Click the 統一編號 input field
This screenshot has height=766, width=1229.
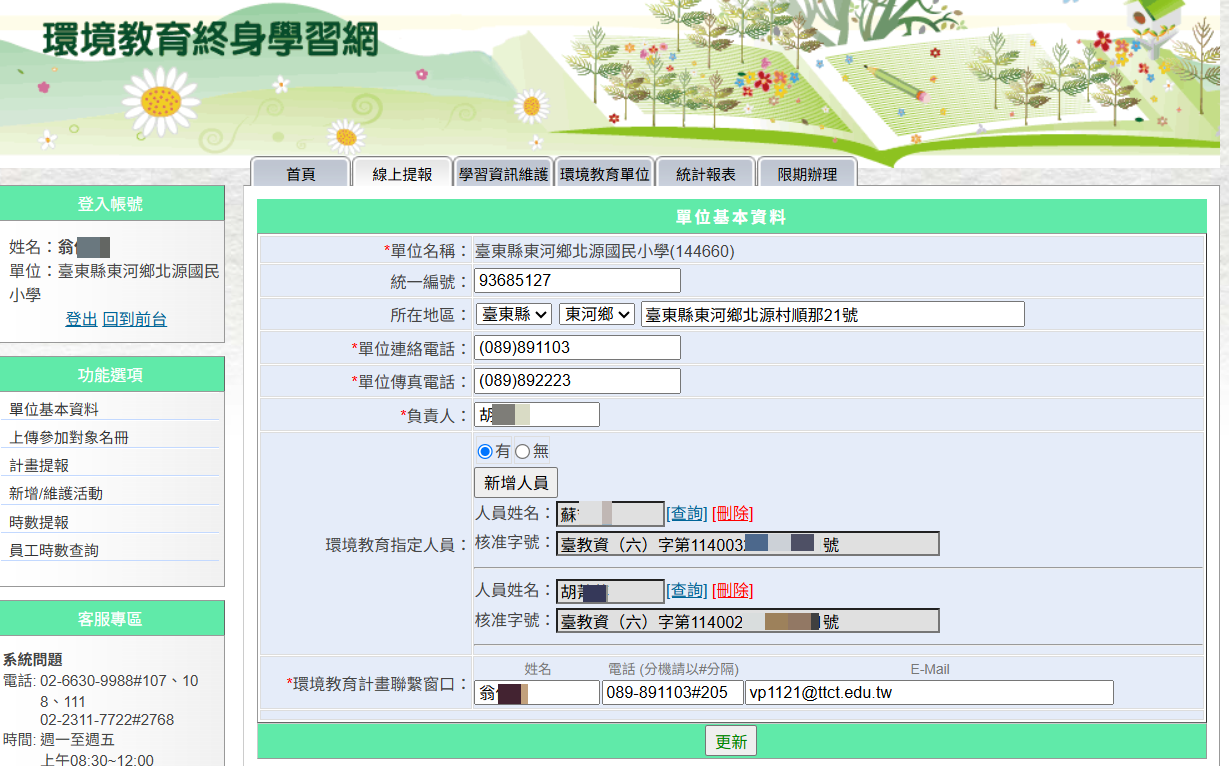[577, 281]
